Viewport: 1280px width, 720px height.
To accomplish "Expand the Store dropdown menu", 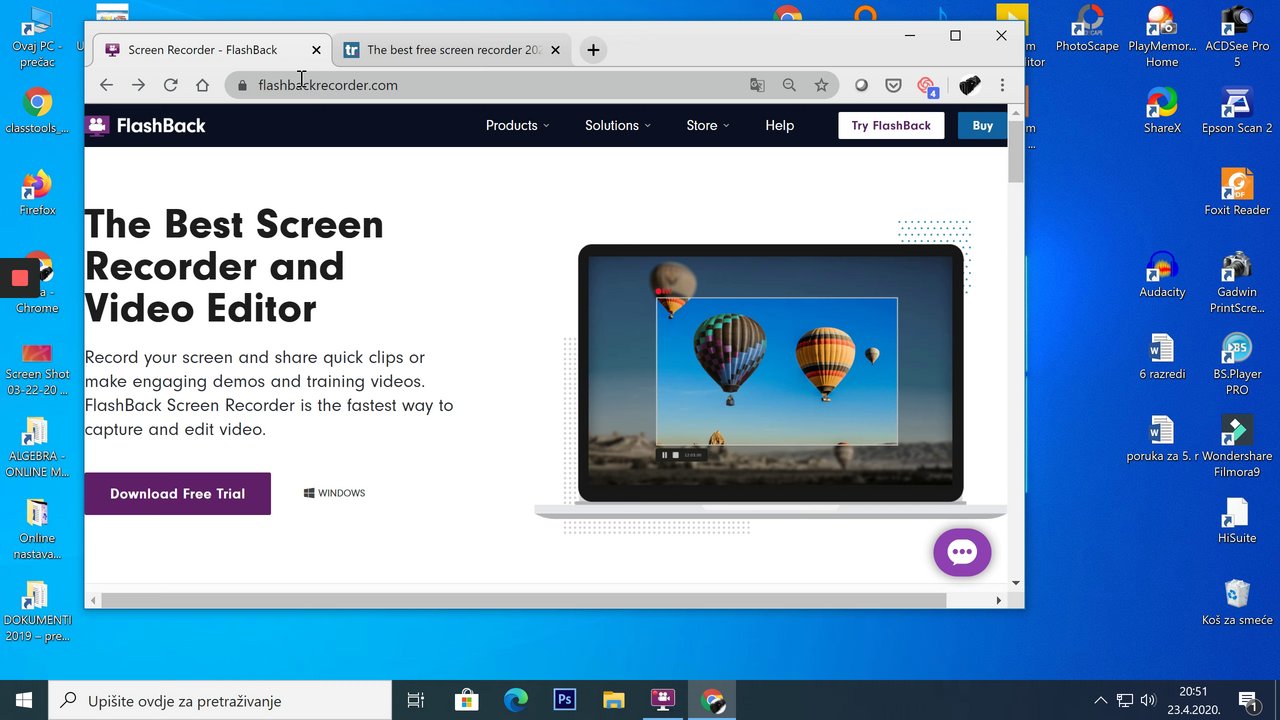I will (708, 125).
